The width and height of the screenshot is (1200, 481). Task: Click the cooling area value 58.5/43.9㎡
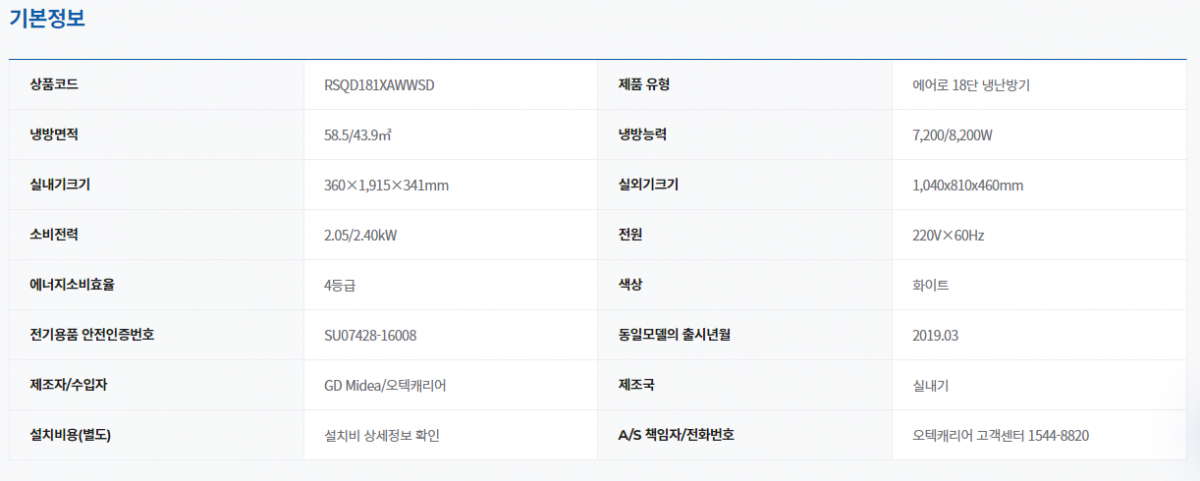(358, 135)
